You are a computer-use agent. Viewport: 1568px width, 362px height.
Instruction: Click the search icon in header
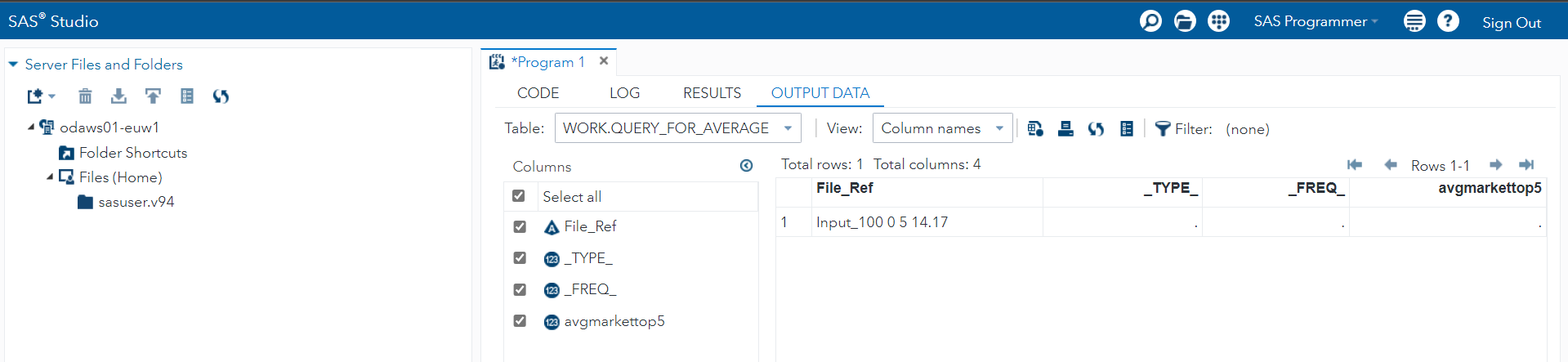[1150, 21]
